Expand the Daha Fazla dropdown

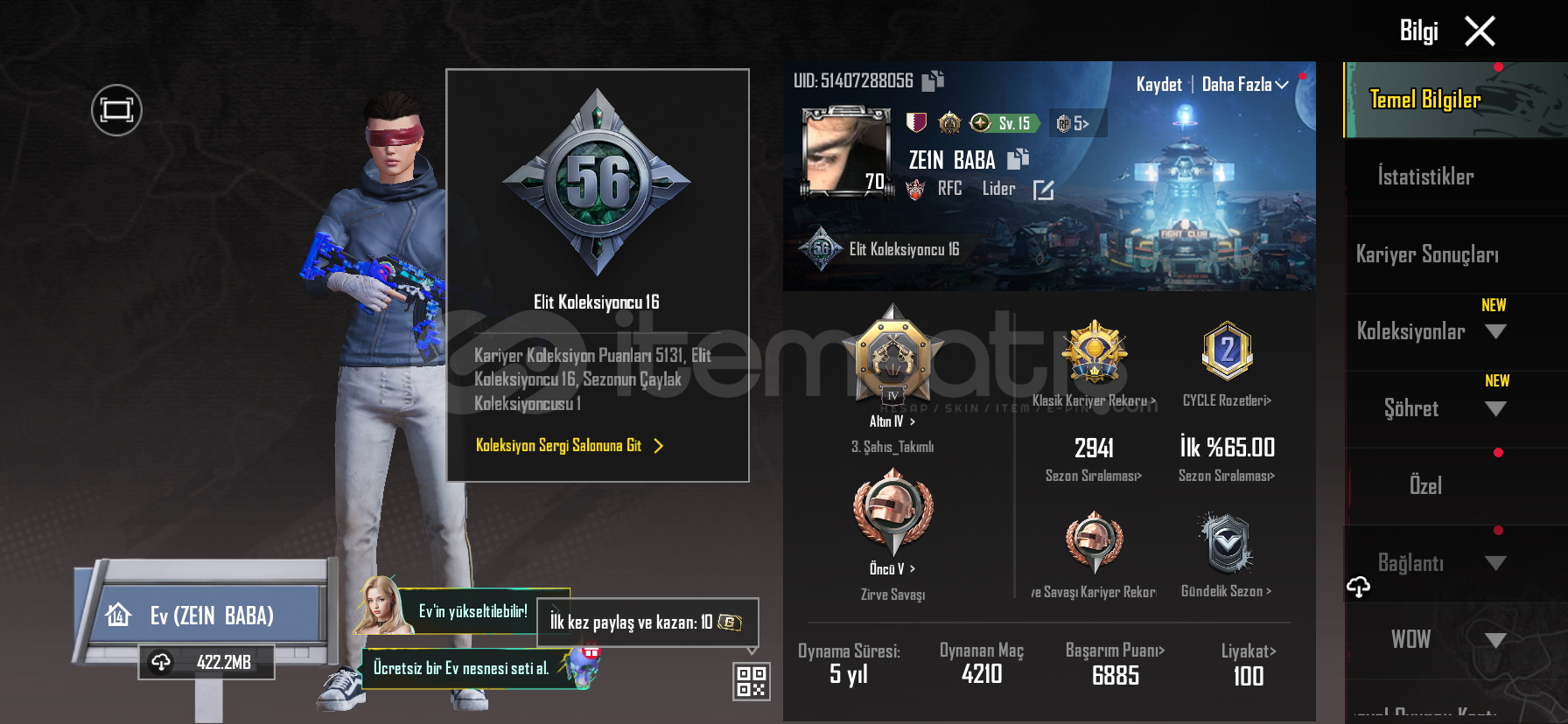click(1245, 84)
